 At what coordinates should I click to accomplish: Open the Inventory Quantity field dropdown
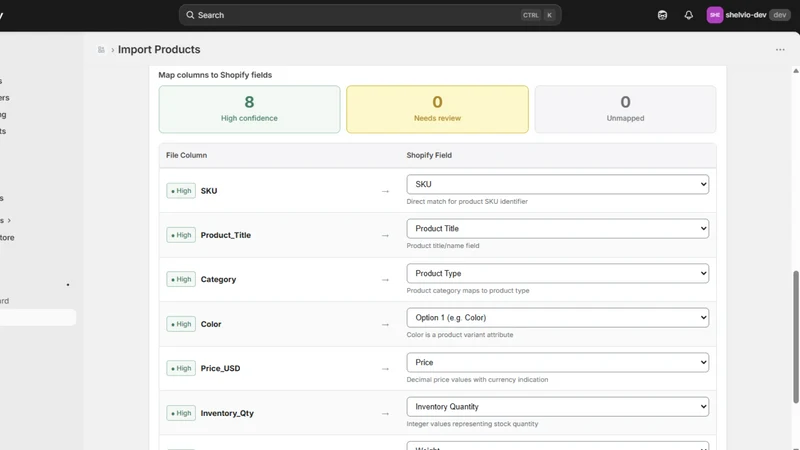tap(557, 407)
